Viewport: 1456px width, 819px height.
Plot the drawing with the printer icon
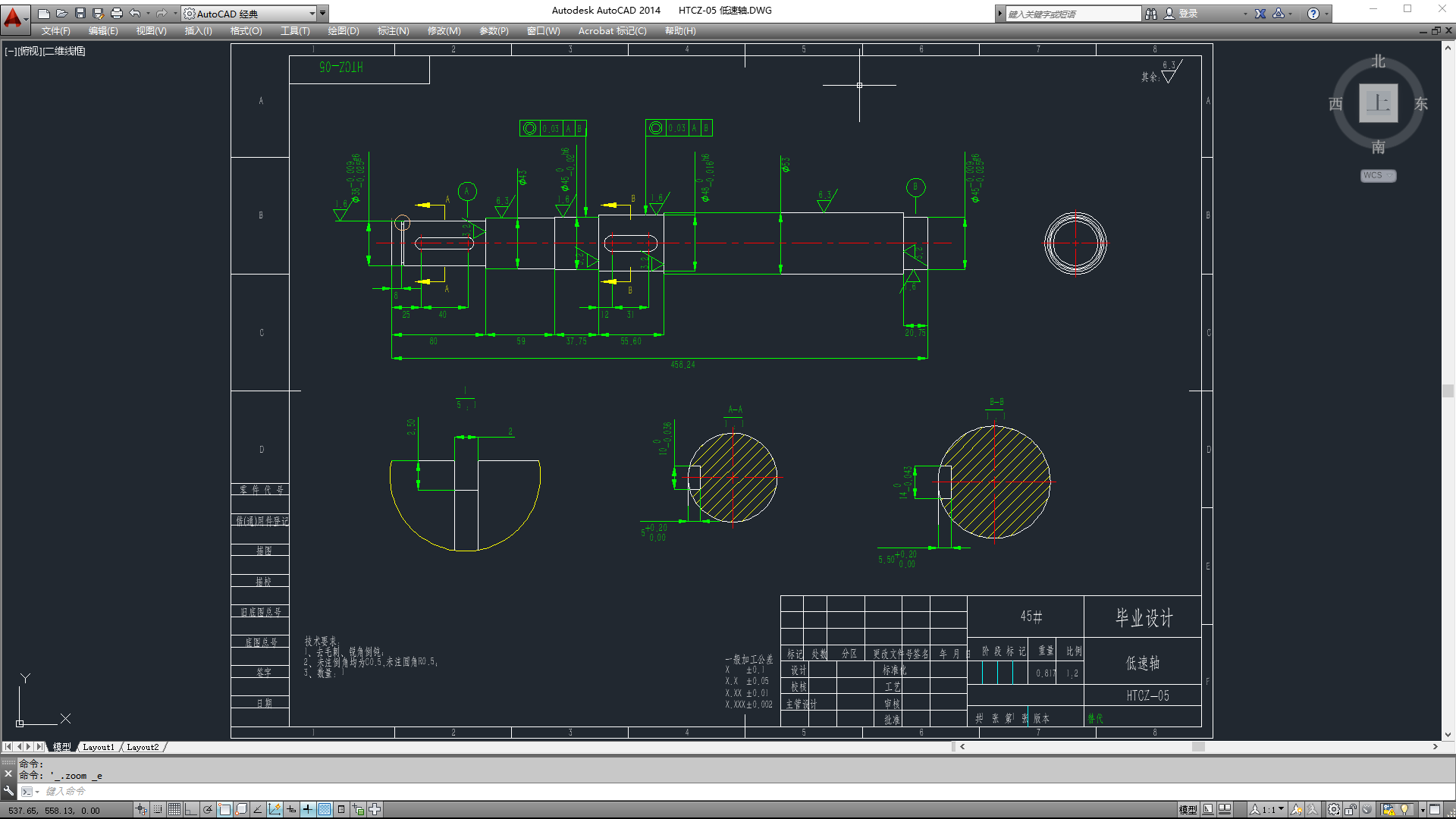pos(116,14)
